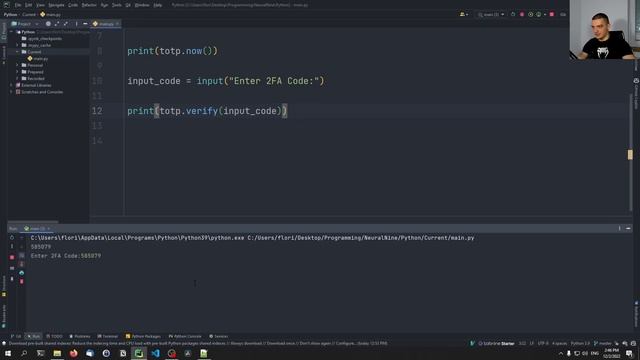
Task: Open File Explorer in taskbar
Action: (57, 353)
